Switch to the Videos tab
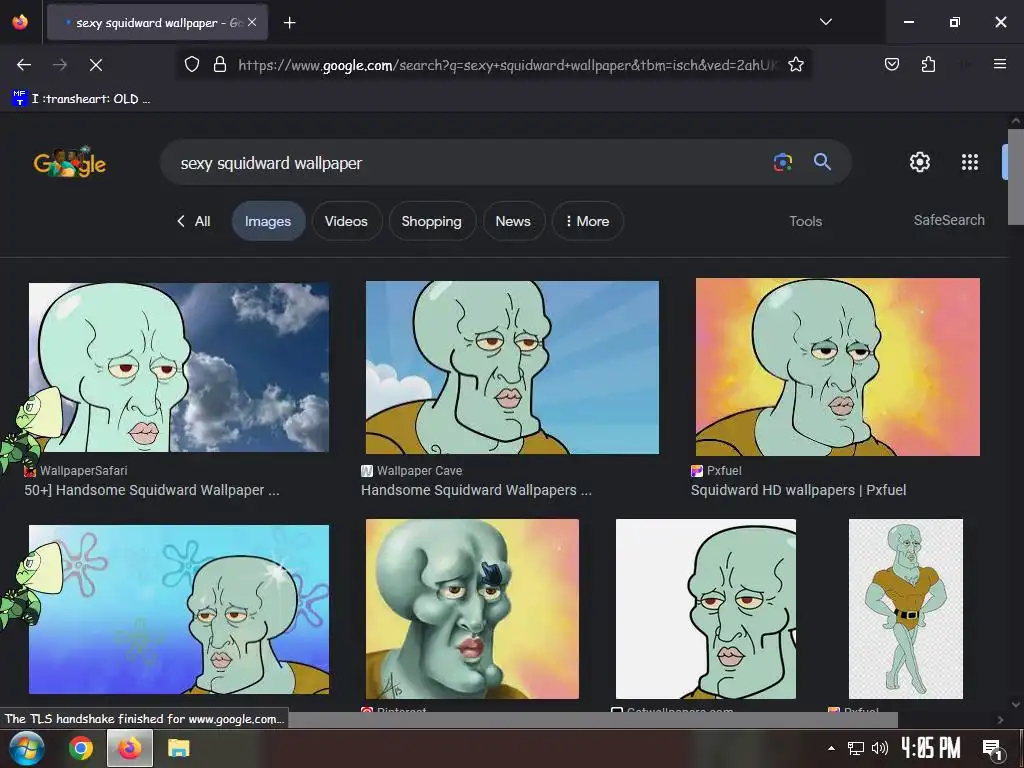Image resolution: width=1024 pixels, height=768 pixels. (x=346, y=221)
